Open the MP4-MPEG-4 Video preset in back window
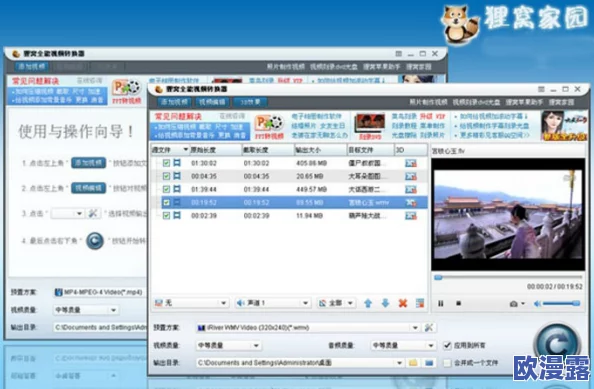The height and width of the screenshot is (389, 594). pyautogui.click(x=100, y=292)
